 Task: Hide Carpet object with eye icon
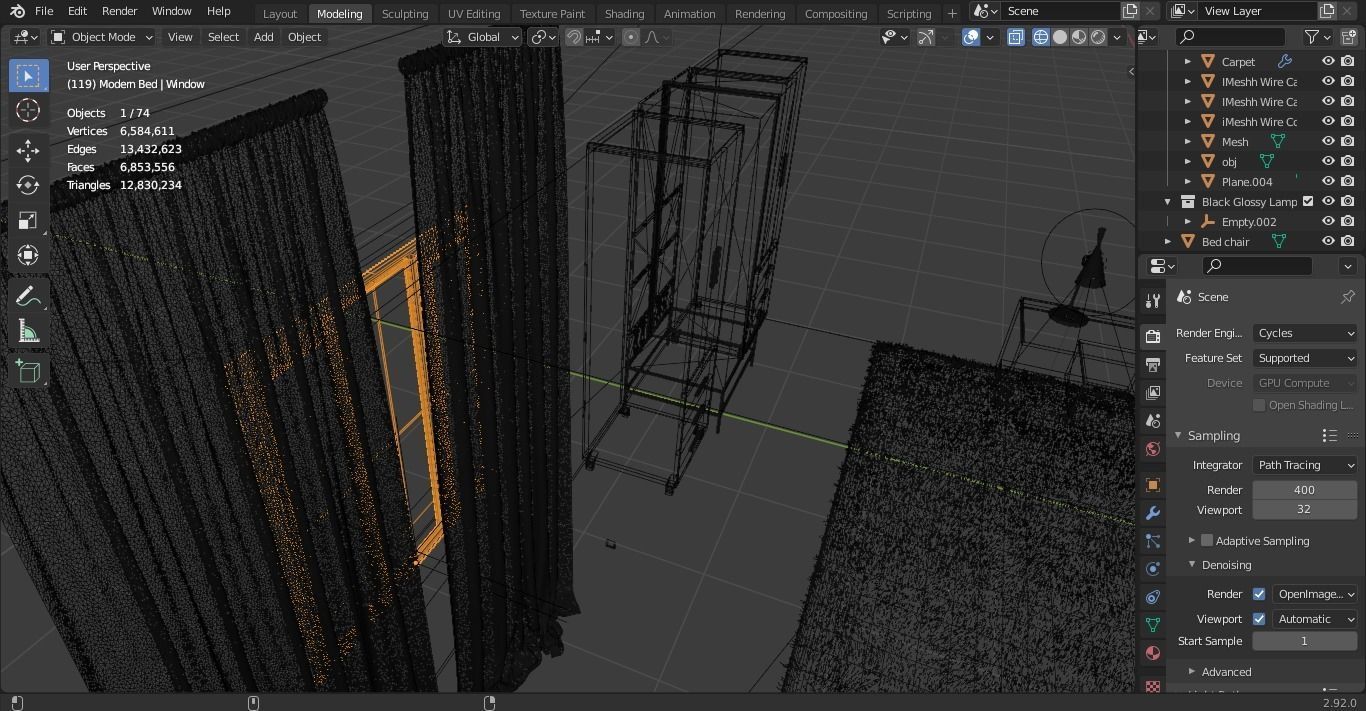coord(1329,61)
